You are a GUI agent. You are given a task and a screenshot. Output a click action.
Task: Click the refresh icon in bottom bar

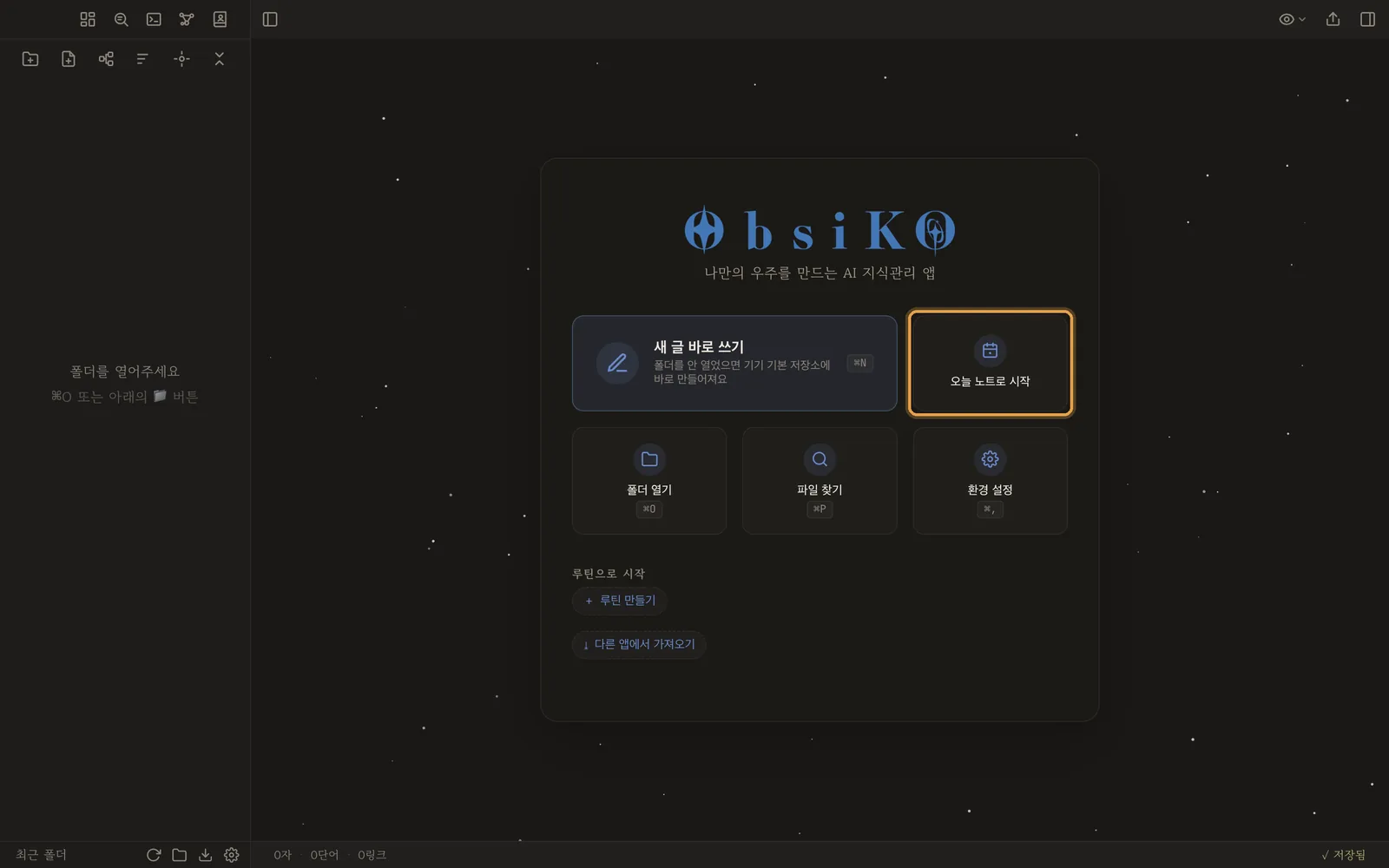(x=154, y=855)
